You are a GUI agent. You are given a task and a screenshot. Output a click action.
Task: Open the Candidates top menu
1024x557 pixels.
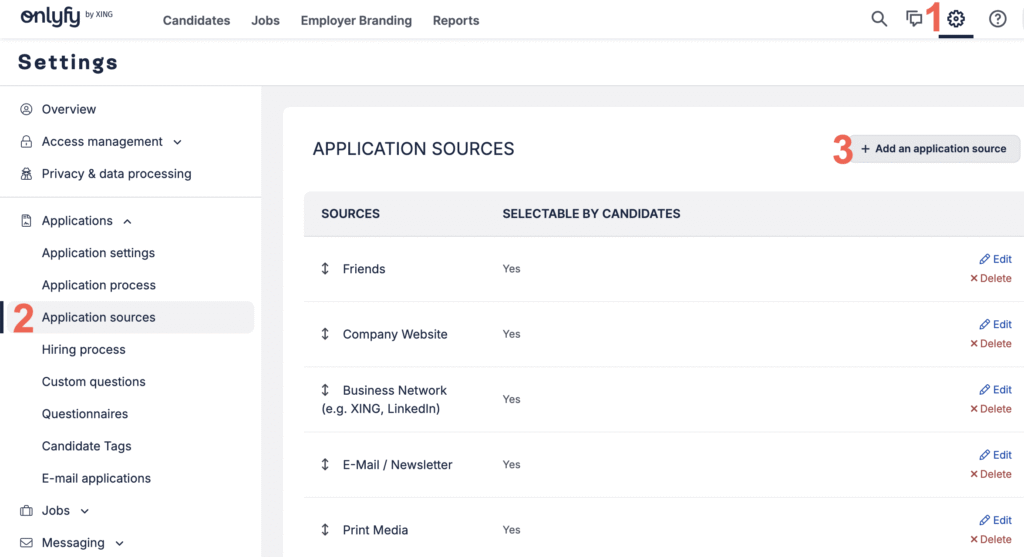point(196,20)
